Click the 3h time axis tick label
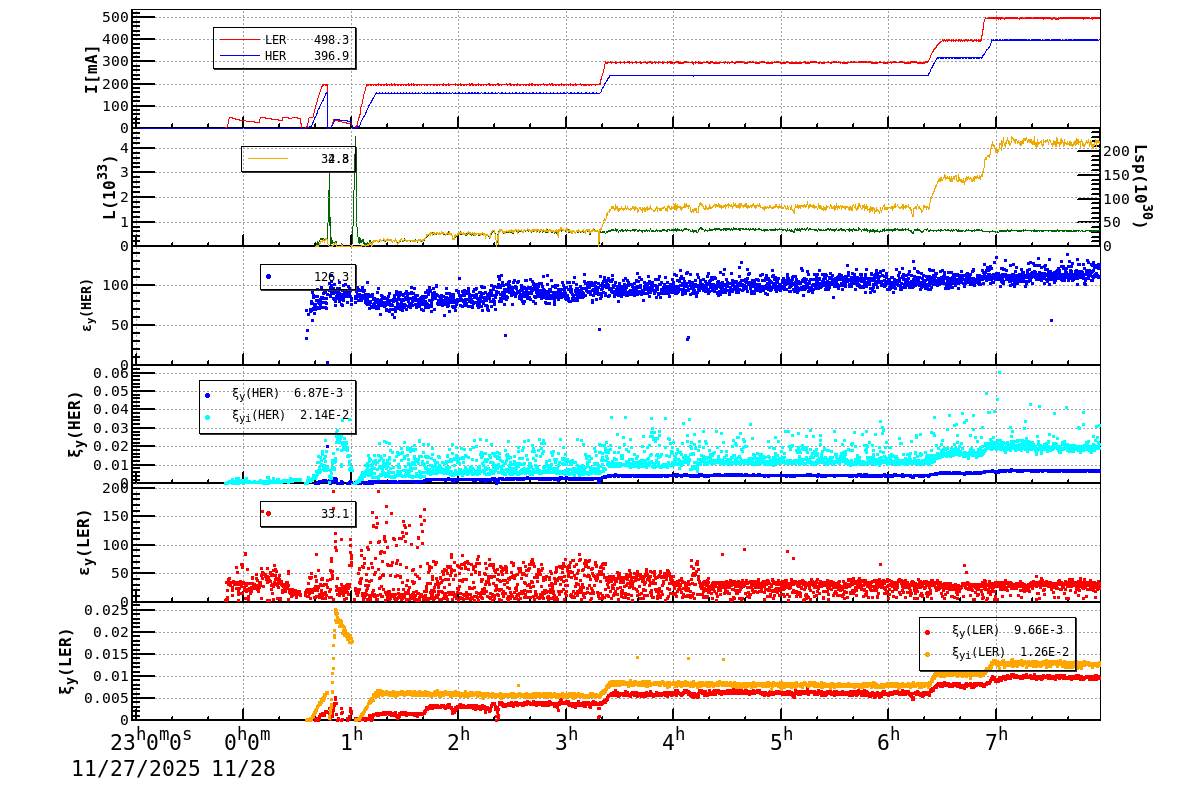The width and height of the screenshot is (1200, 798). click(566, 742)
